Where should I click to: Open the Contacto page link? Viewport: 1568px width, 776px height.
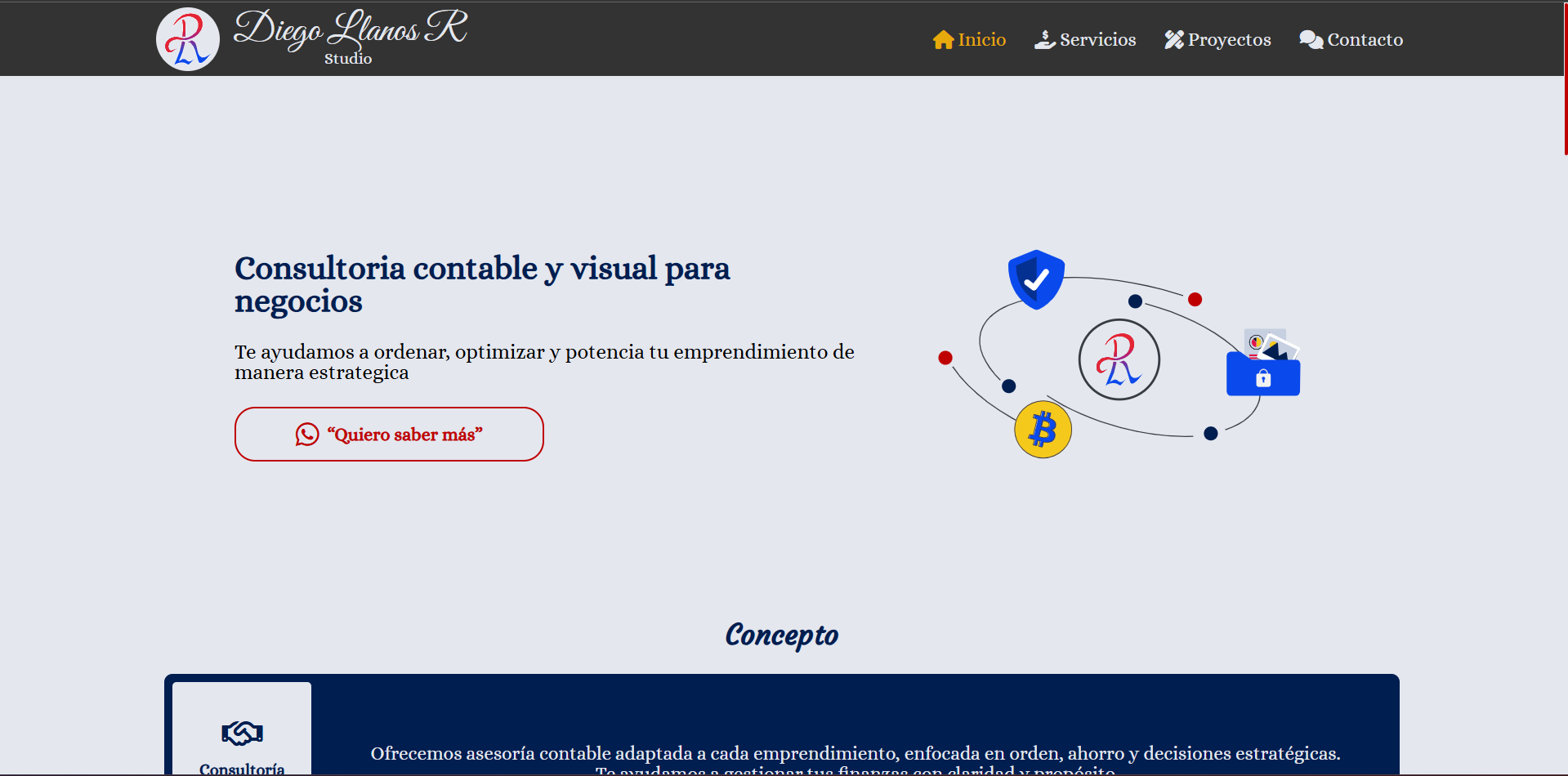click(1365, 40)
